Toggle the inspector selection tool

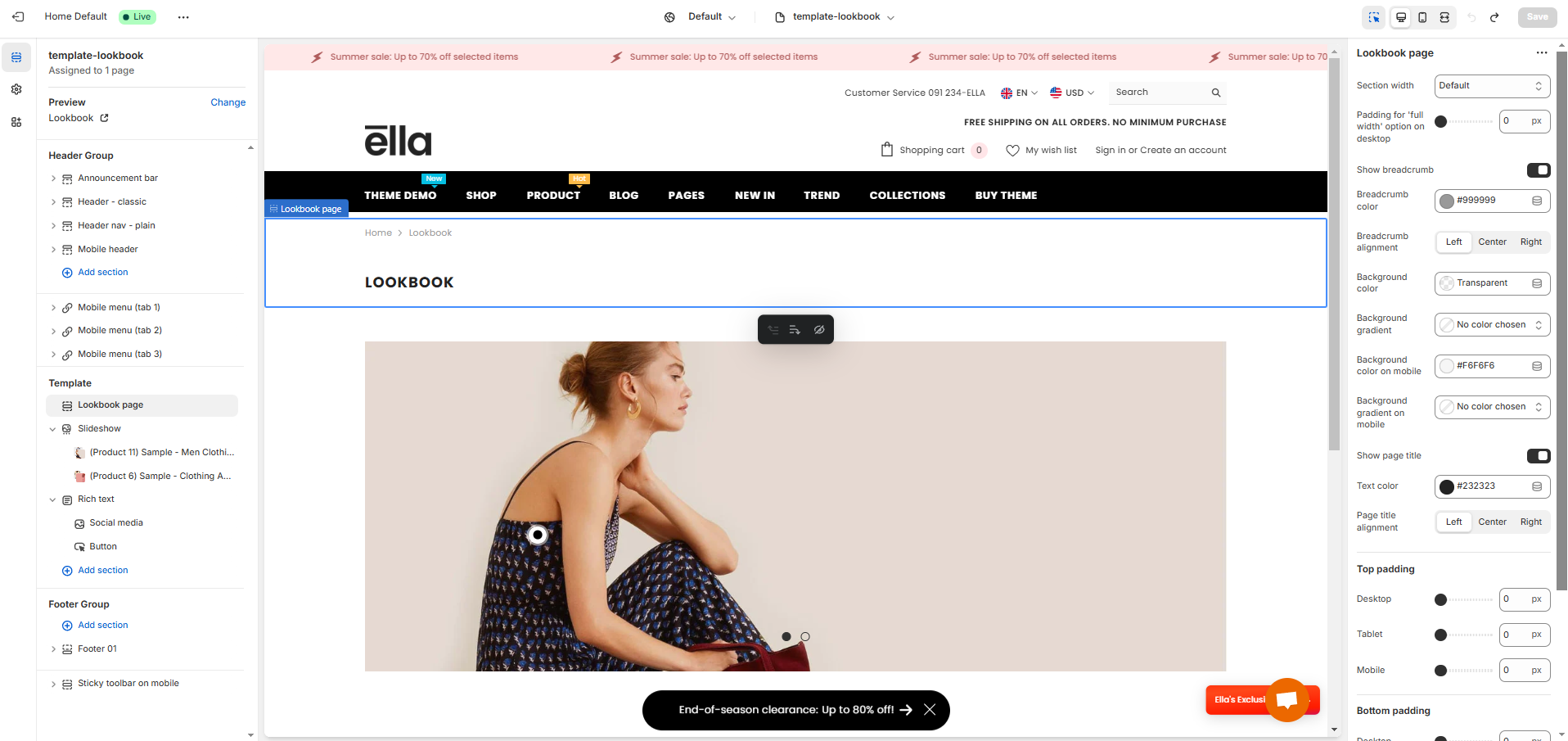click(1374, 17)
